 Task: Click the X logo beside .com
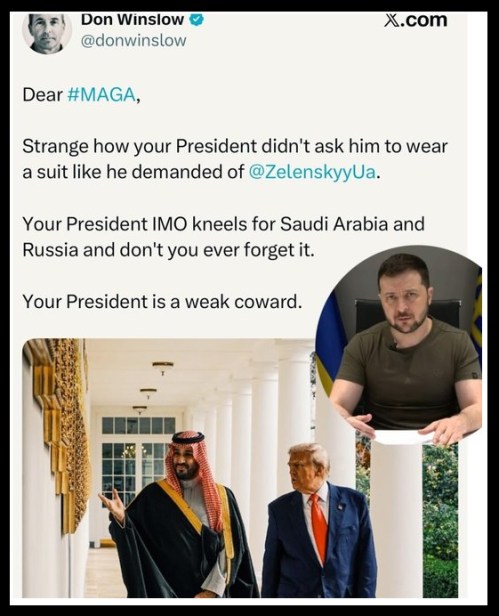tap(393, 20)
